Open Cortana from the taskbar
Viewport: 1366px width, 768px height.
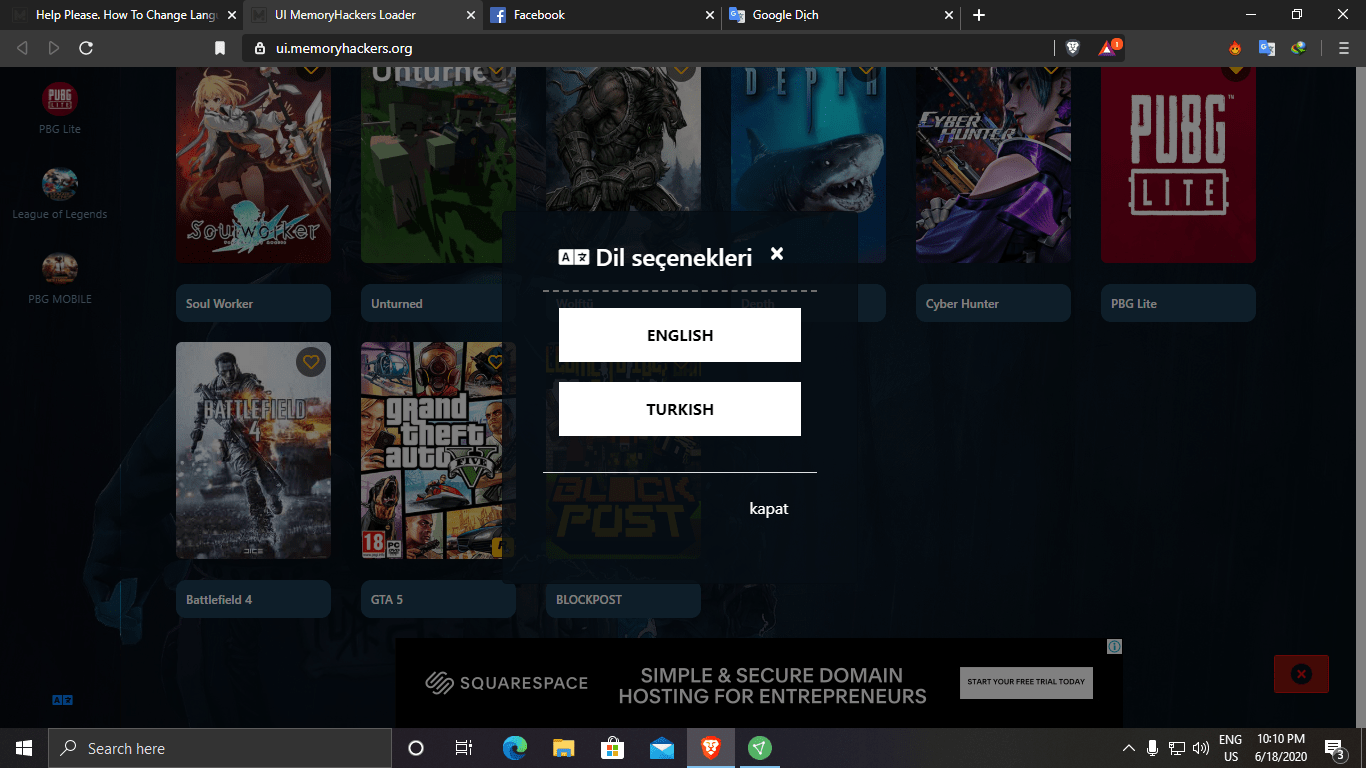(x=416, y=748)
